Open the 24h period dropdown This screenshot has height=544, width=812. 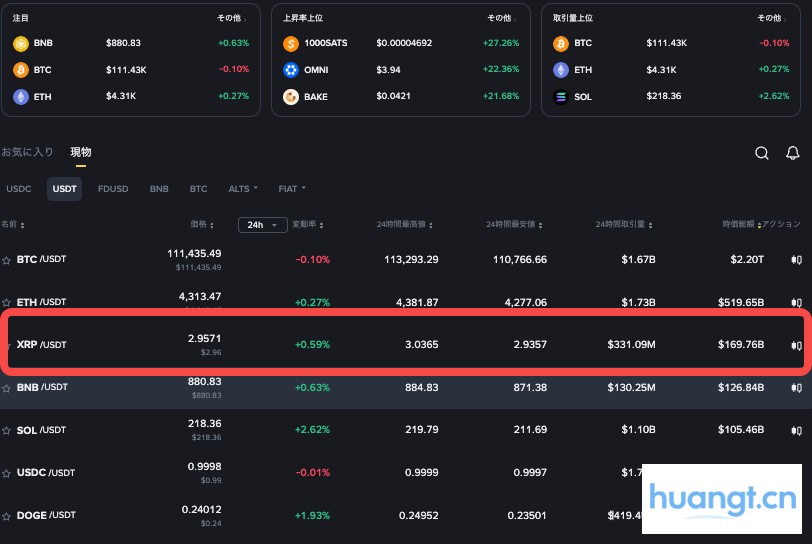[262, 225]
